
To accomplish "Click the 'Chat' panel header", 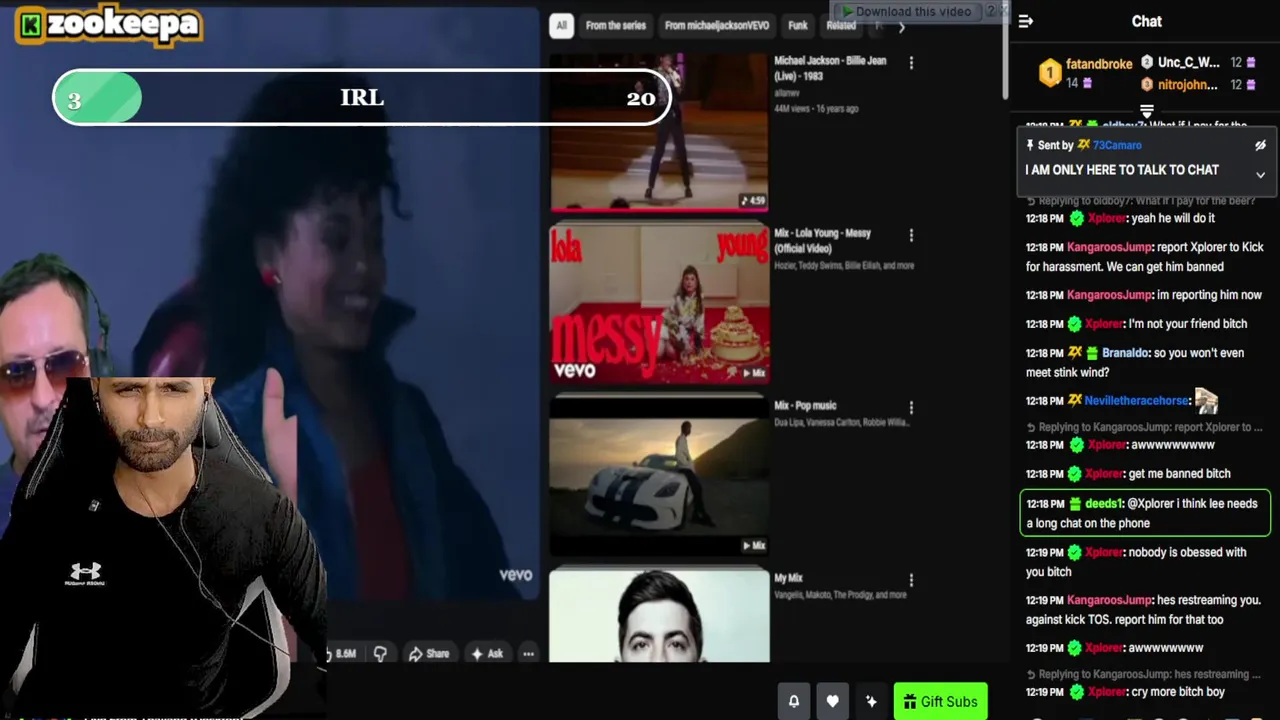I will click(1146, 21).
